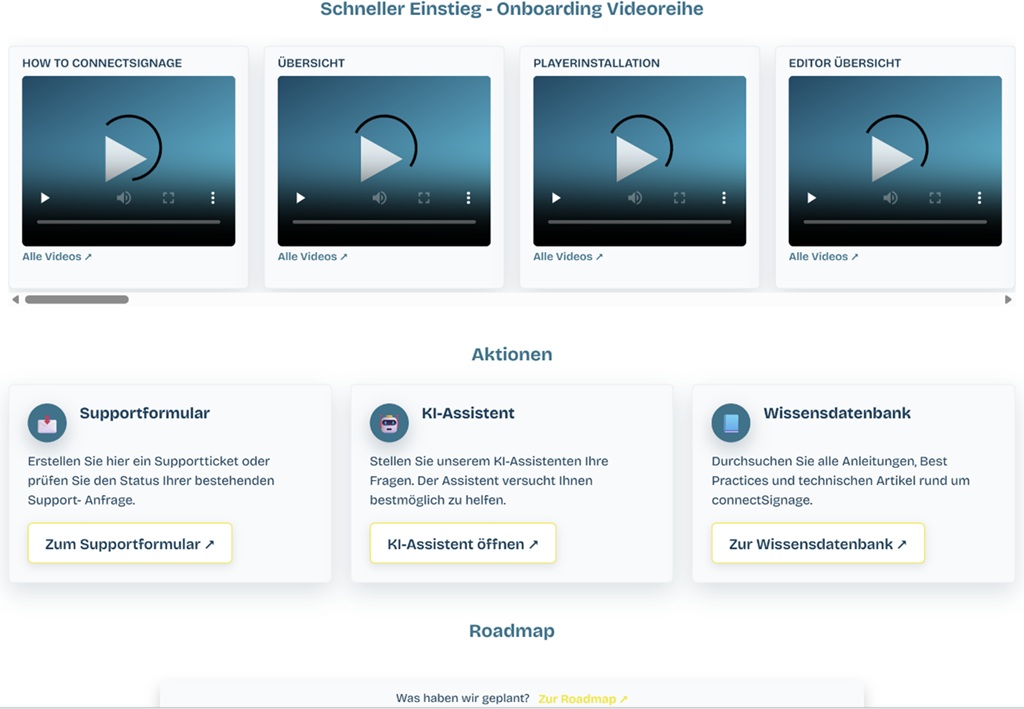Seek on PLAYERINSTALLATION video progress bar
The height and width of the screenshot is (709, 1024).
639,222
